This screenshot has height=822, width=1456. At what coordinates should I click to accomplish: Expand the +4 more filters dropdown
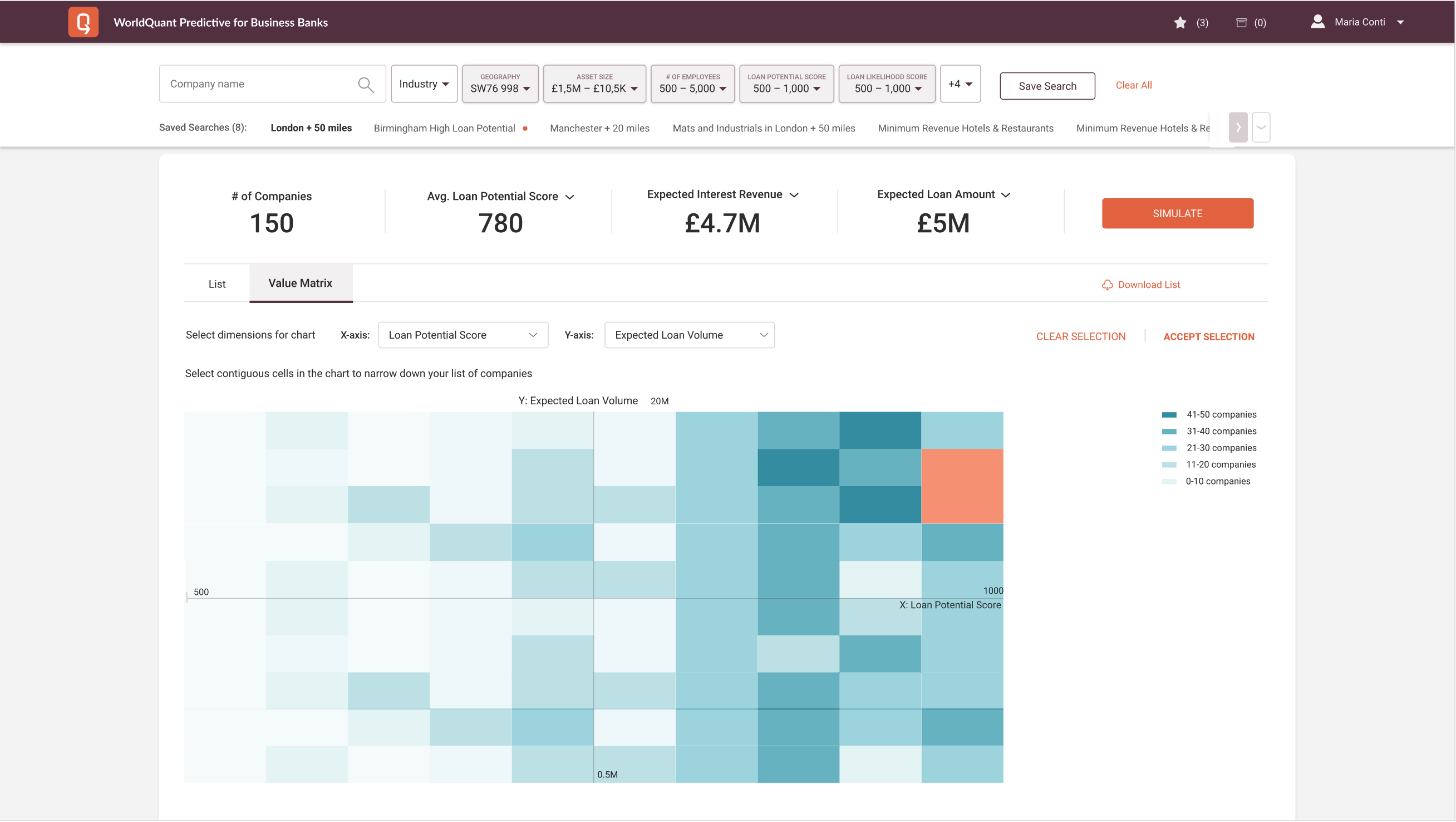959,84
